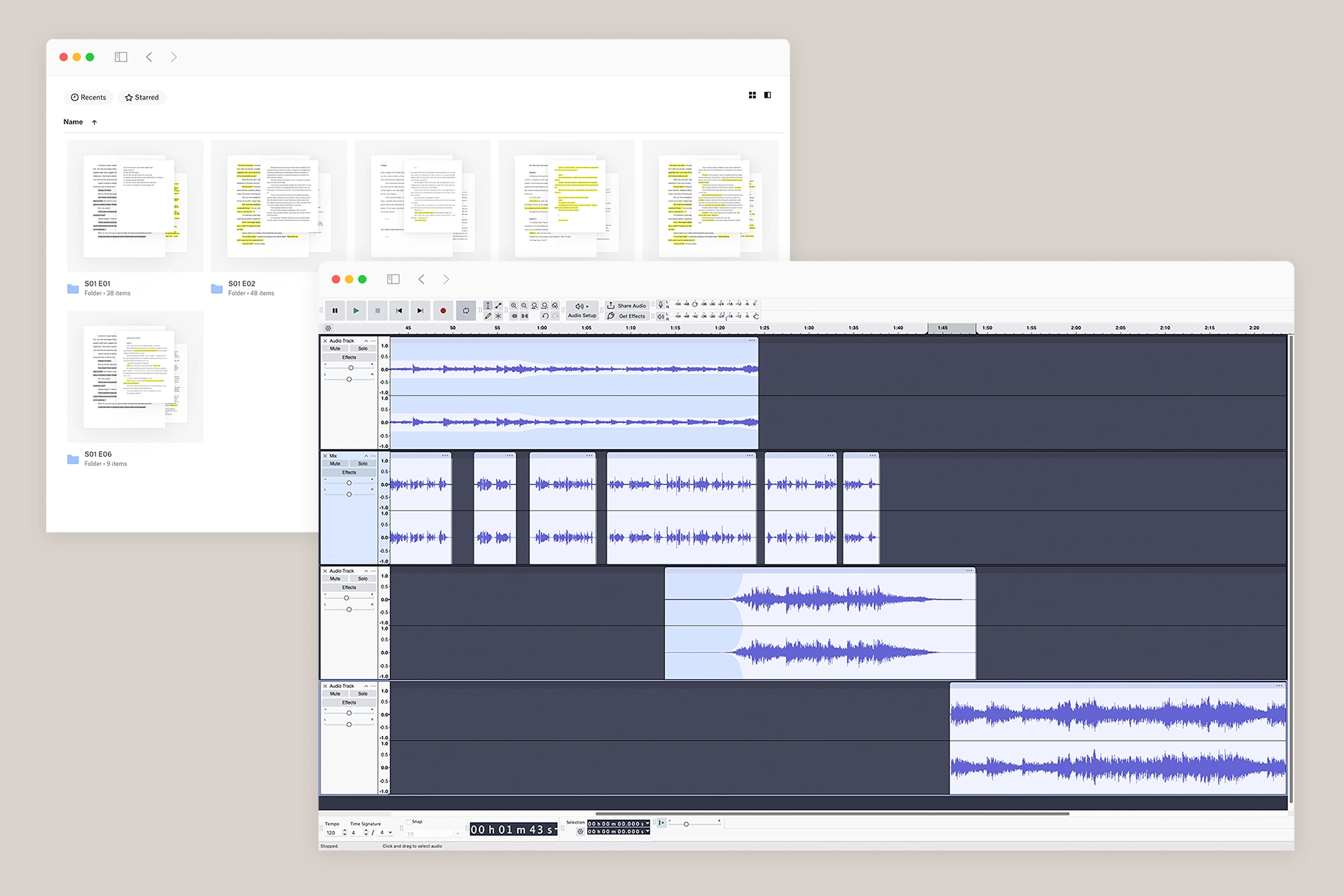
Task: Open the first Mix track clip's menu
Action: coord(445,455)
